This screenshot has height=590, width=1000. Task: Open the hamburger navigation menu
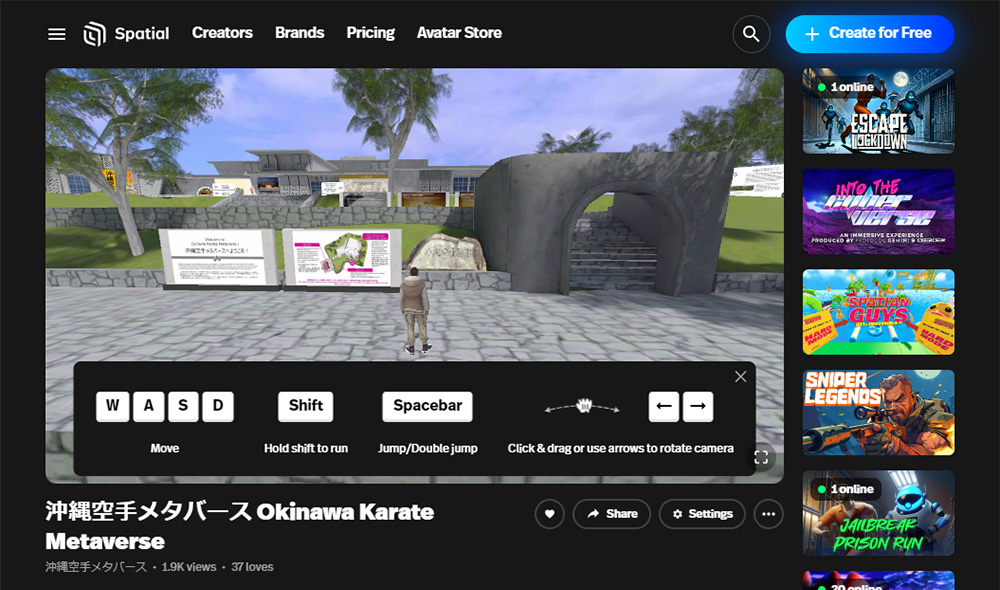57,34
